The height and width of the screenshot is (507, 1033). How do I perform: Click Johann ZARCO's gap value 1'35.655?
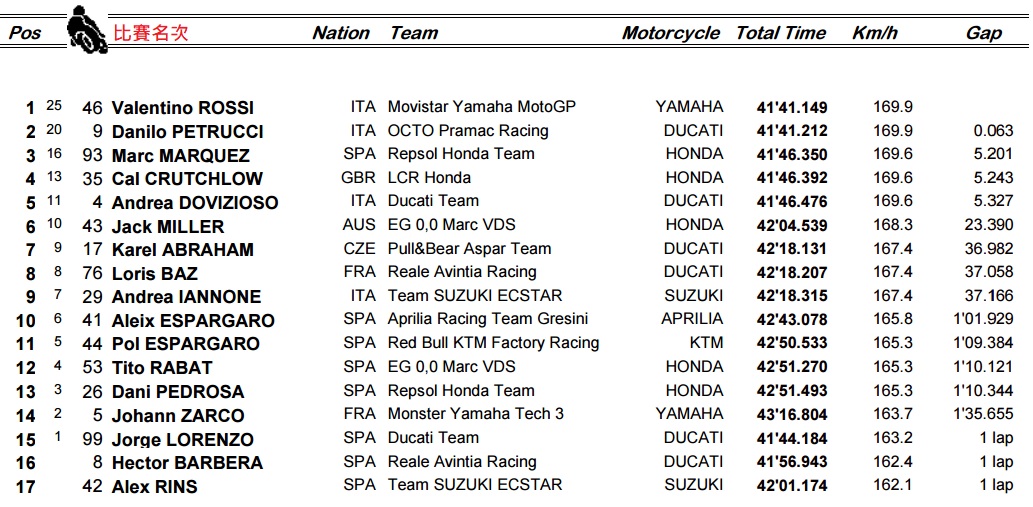(983, 415)
